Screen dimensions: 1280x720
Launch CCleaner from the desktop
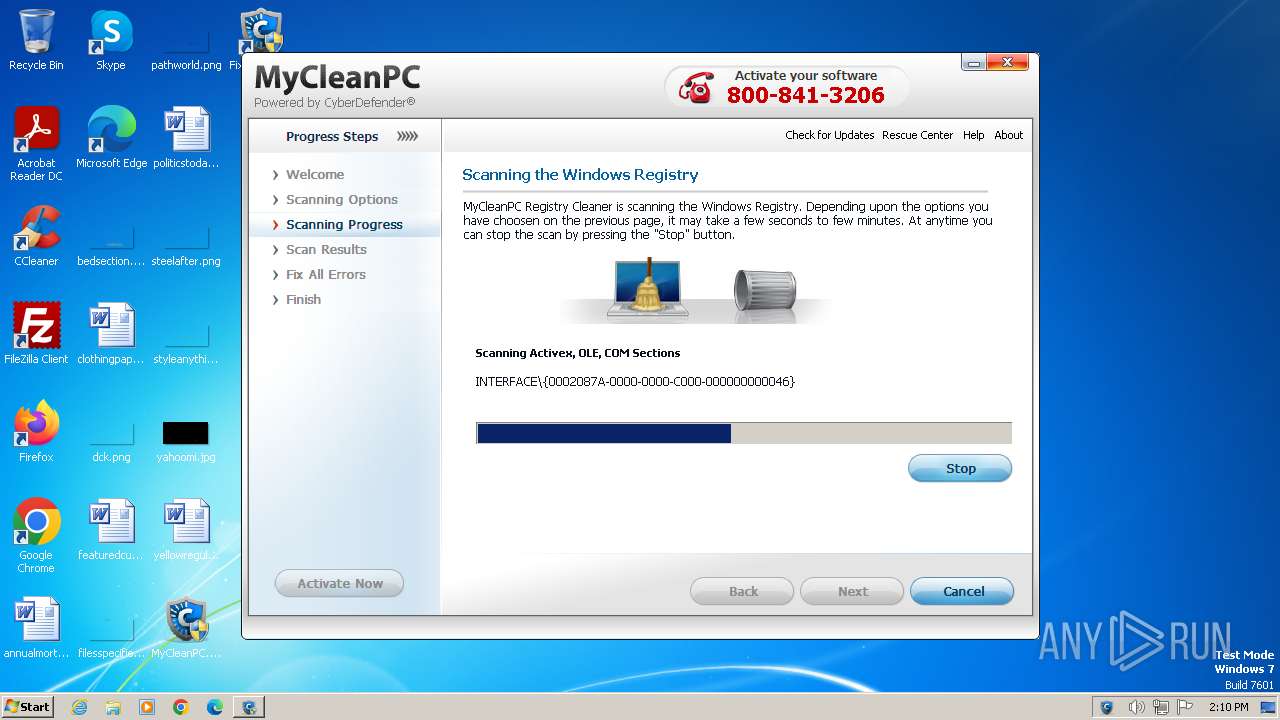tap(36, 235)
